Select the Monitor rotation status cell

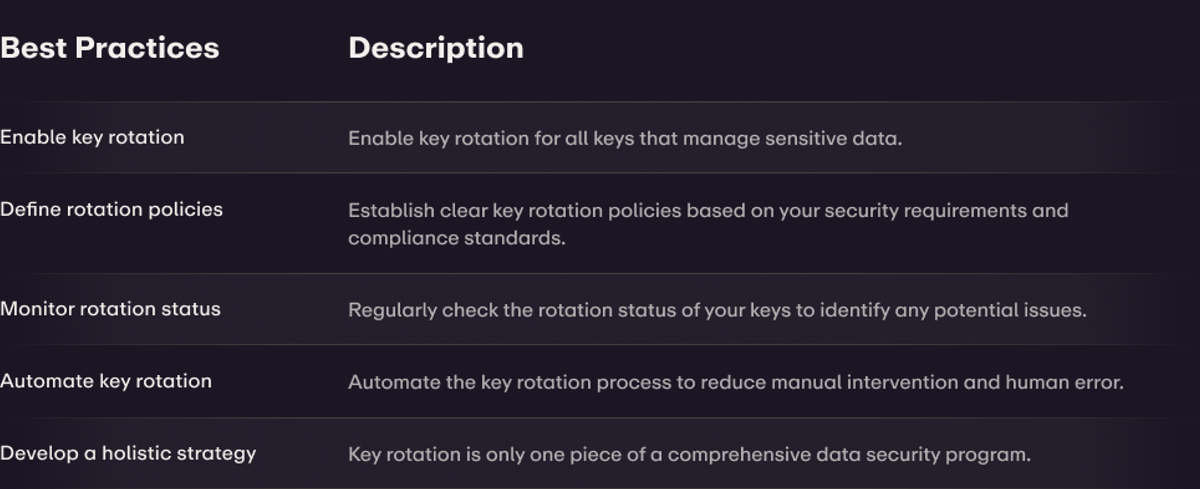click(110, 309)
